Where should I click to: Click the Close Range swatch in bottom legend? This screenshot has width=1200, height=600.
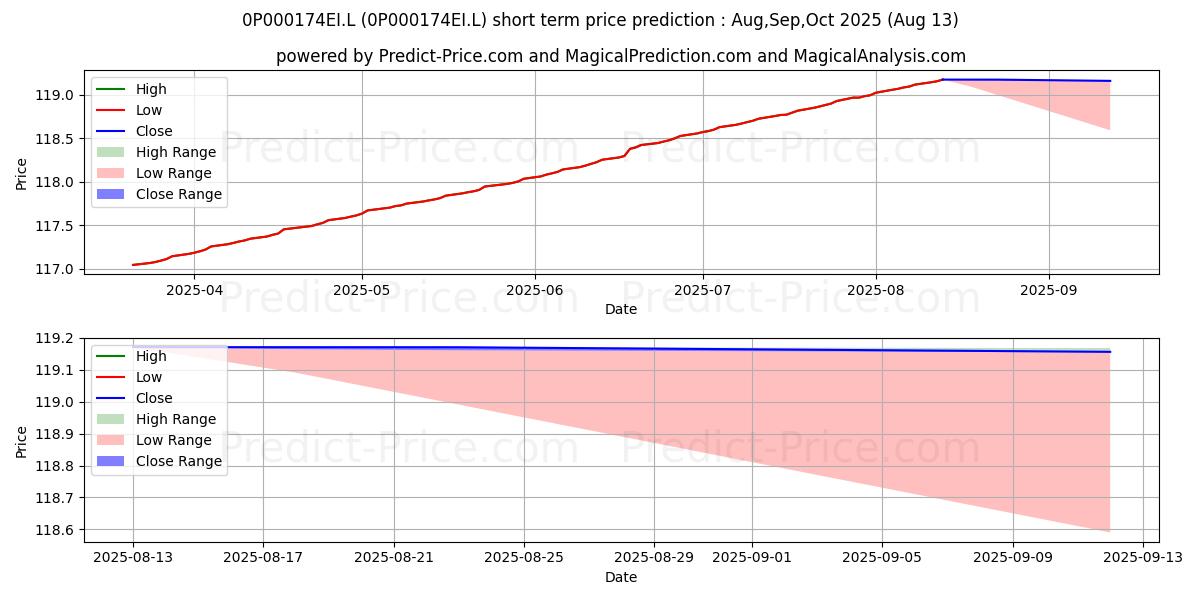point(111,461)
